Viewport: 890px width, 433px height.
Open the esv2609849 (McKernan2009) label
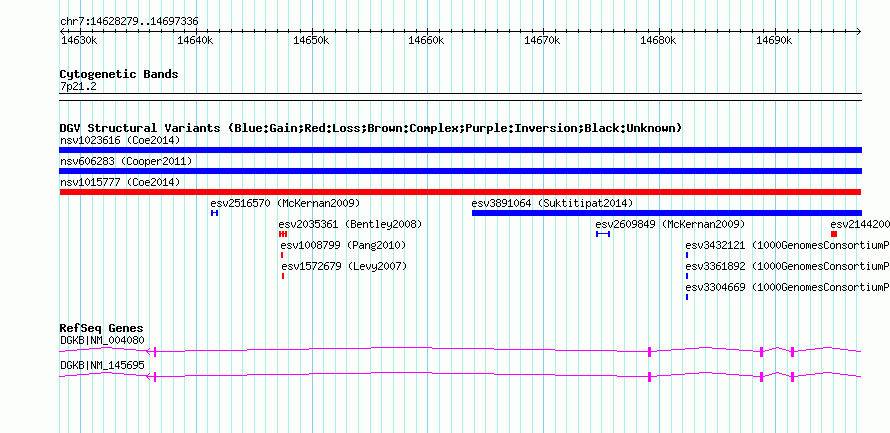(x=670, y=224)
